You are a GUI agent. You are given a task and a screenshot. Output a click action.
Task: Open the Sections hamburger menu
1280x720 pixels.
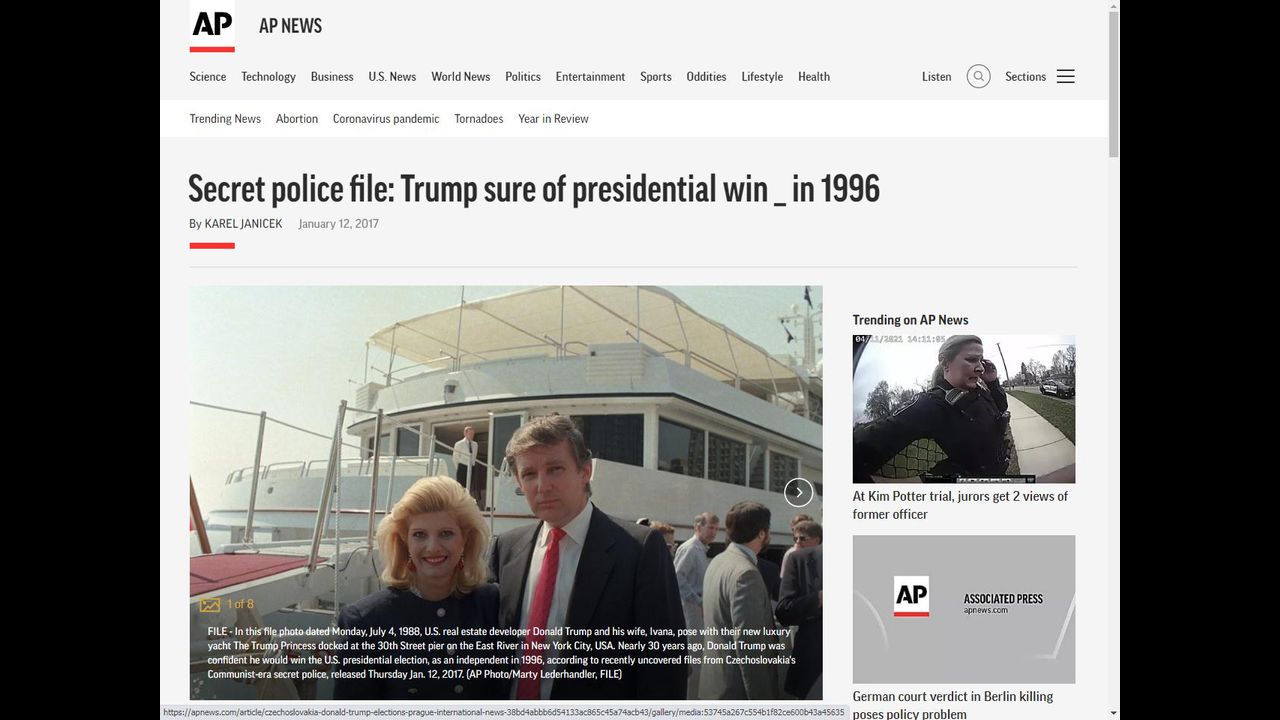click(x=1066, y=76)
